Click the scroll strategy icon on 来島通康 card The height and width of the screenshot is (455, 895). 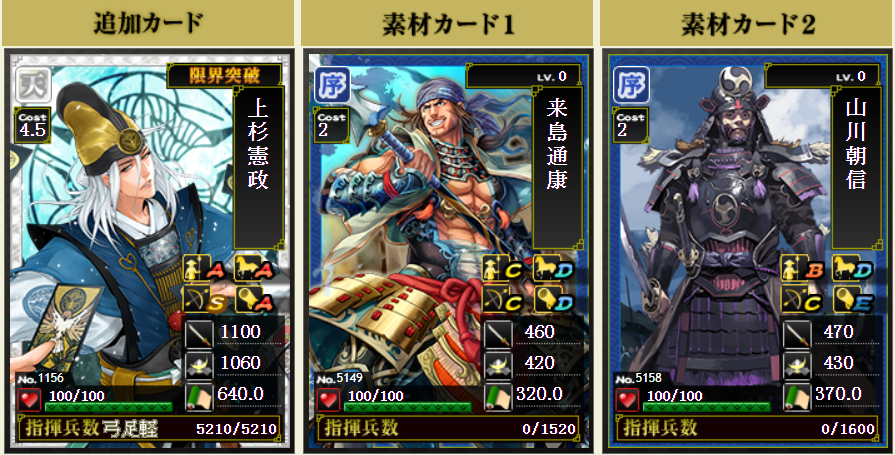[x=498, y=396]
